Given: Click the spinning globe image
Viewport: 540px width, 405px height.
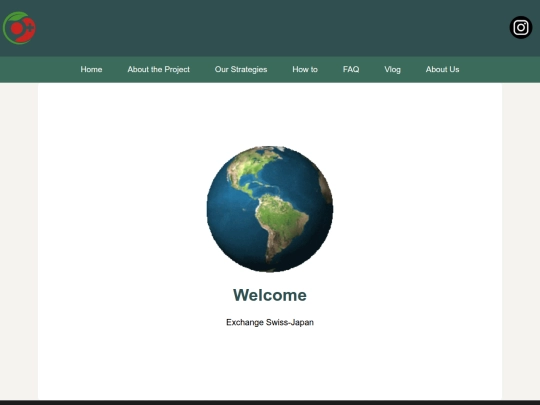Looking at the screenshot, I should pos(270,209).
